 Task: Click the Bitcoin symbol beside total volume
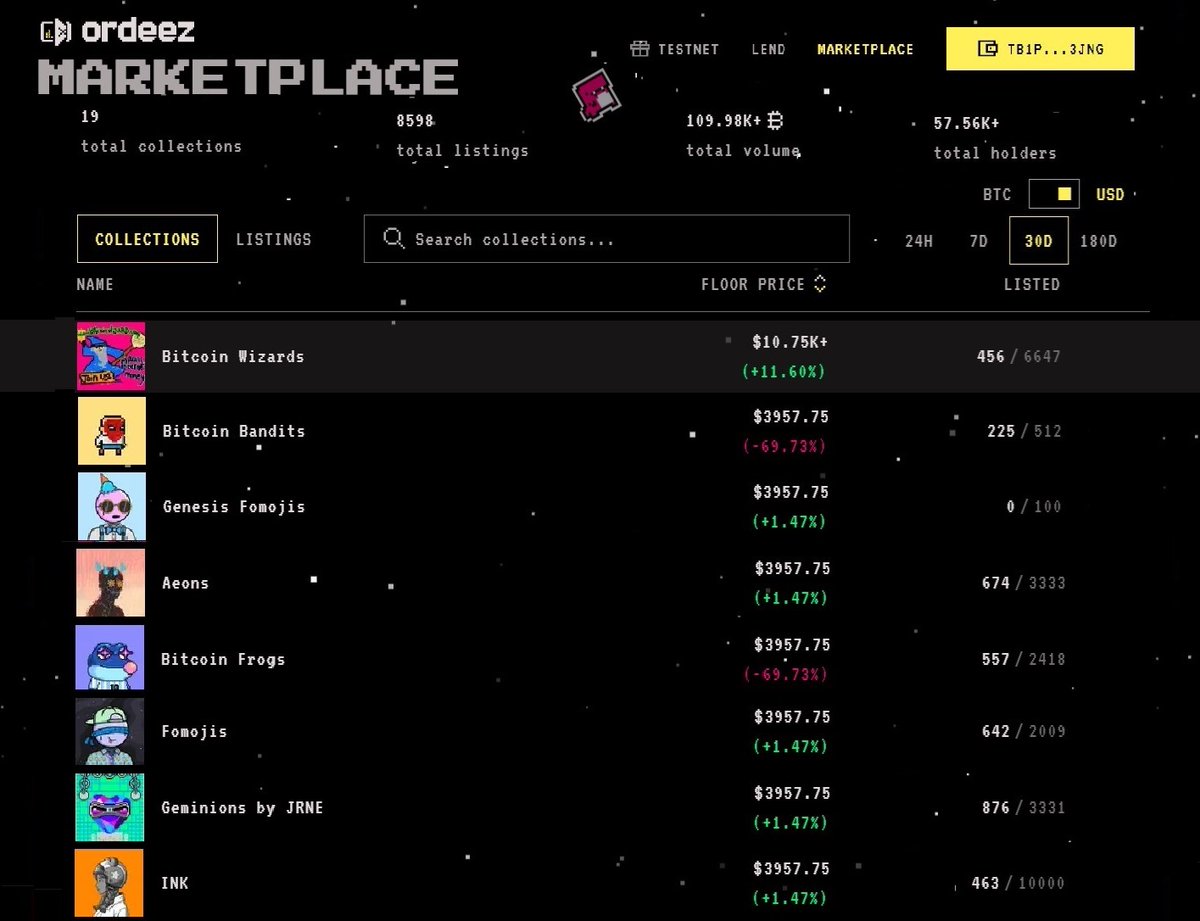[775, 121]
